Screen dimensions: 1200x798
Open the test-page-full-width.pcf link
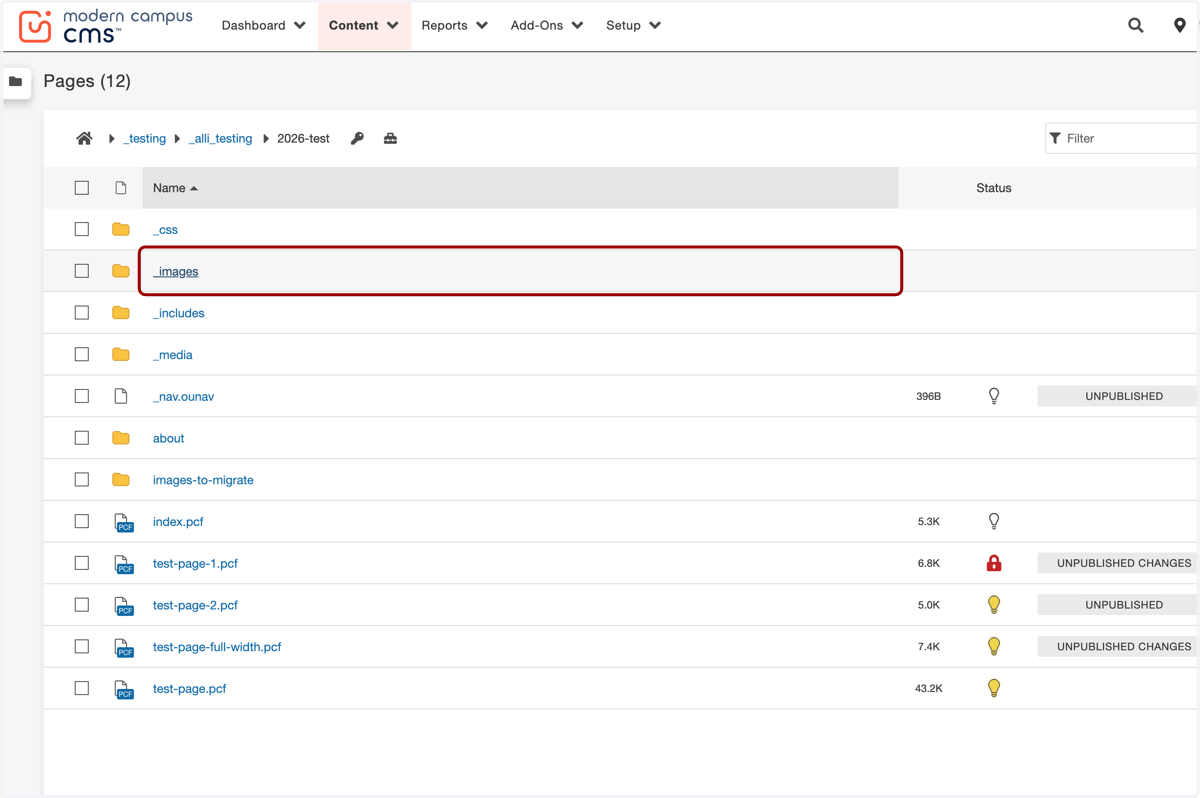tap(217, 647)
